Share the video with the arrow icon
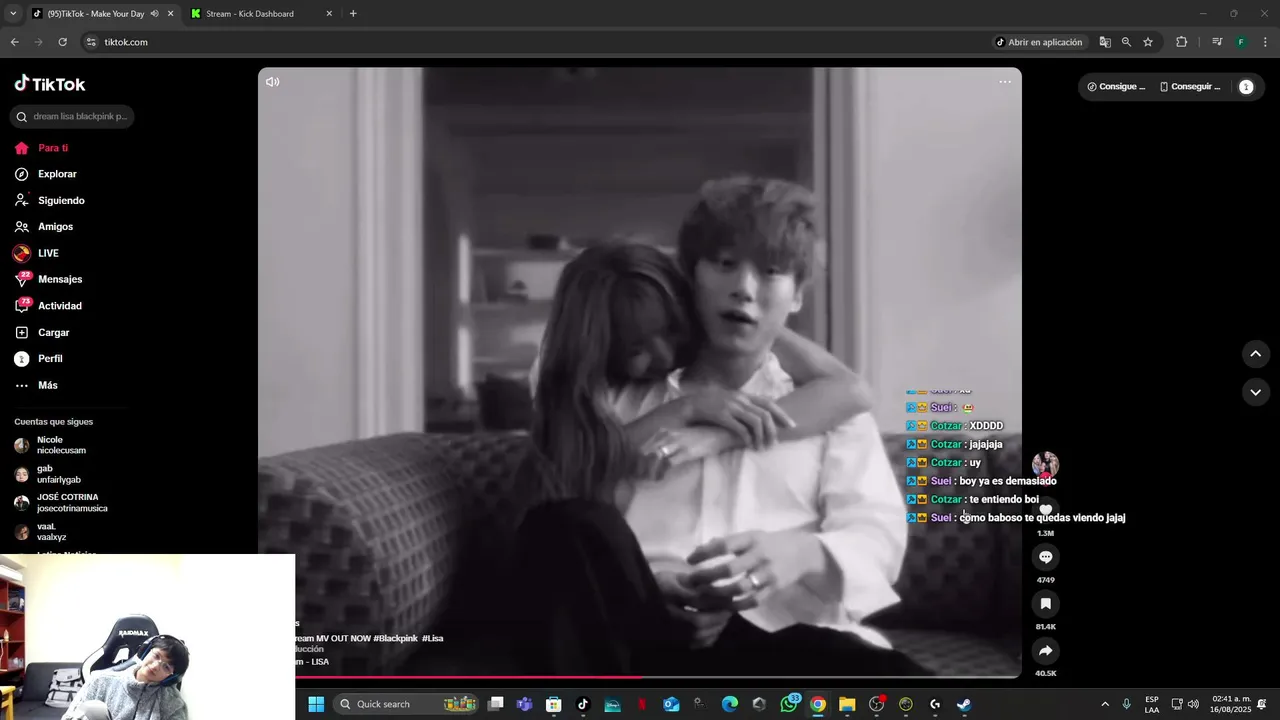This screenshot has width=1280, height=720. [x=1045, y=651]
